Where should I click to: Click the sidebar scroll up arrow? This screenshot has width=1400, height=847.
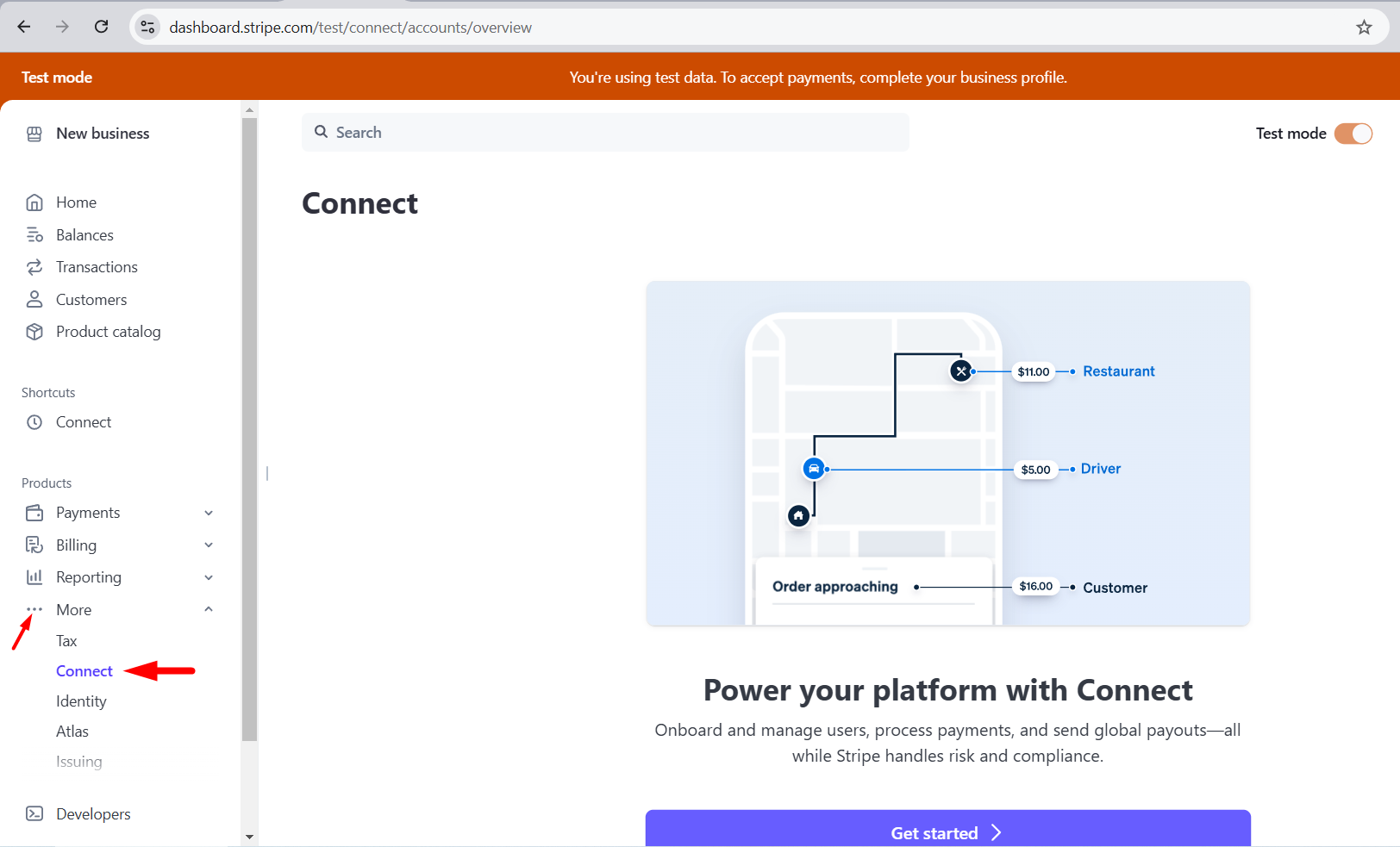[x=249, y=110]
